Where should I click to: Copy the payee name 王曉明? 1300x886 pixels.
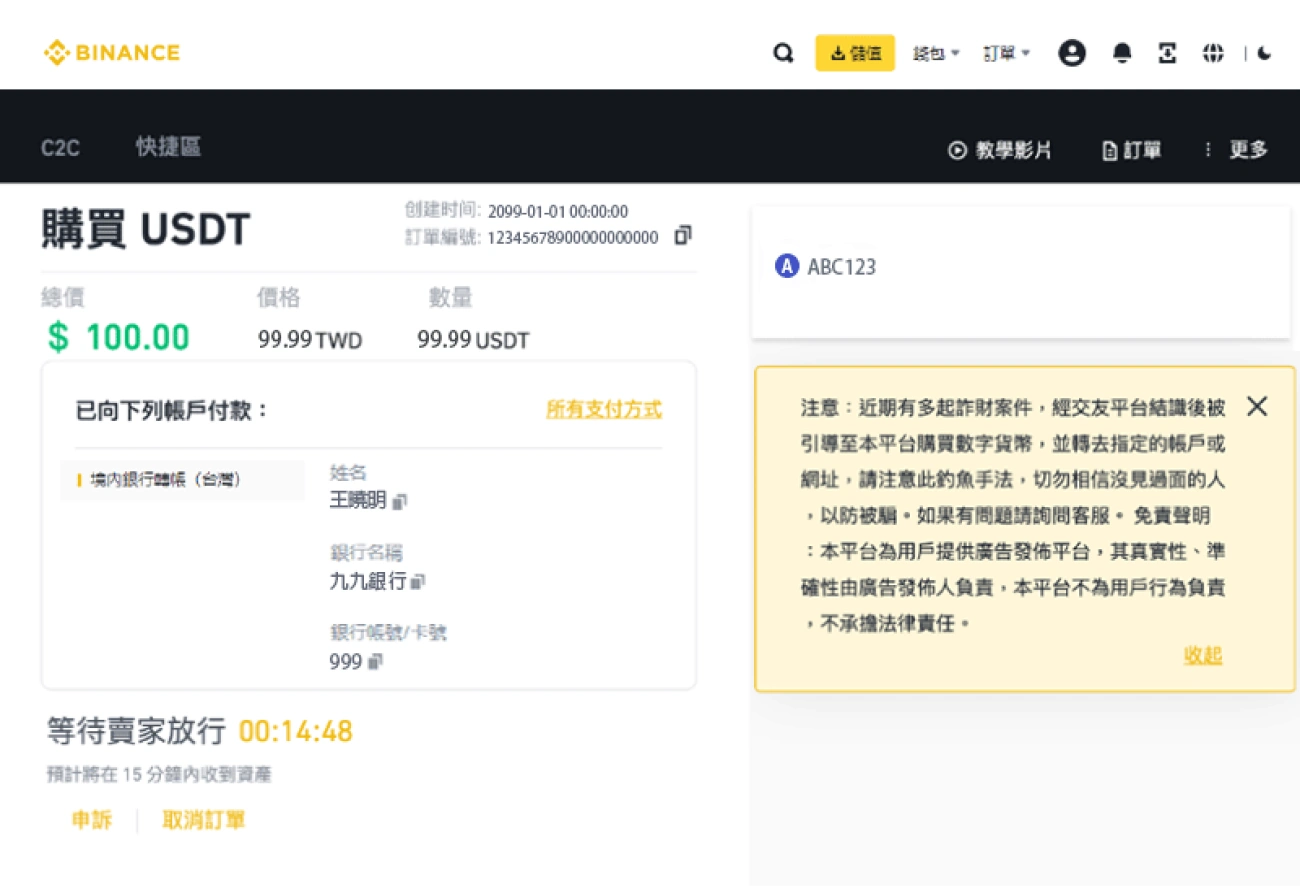point(400,501)
